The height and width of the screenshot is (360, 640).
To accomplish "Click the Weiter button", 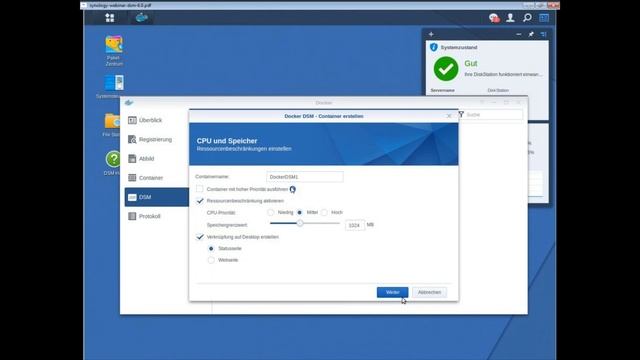I will [392, 292].
